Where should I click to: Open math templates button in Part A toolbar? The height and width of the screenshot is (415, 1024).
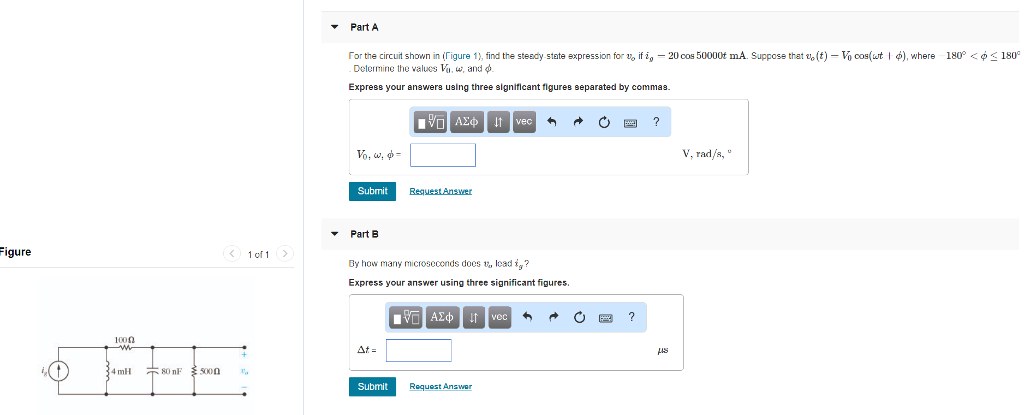coord(431,122)
